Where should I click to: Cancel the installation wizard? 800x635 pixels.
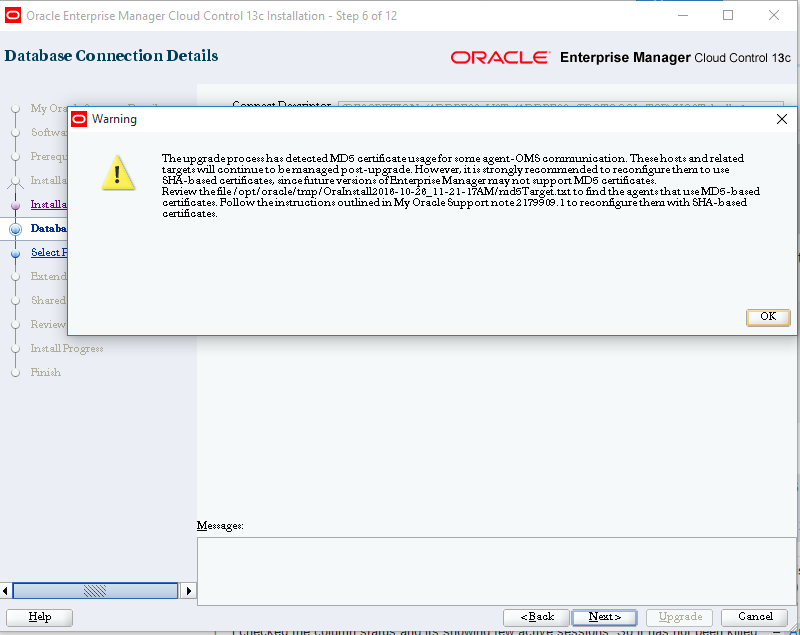coord(754,617)
